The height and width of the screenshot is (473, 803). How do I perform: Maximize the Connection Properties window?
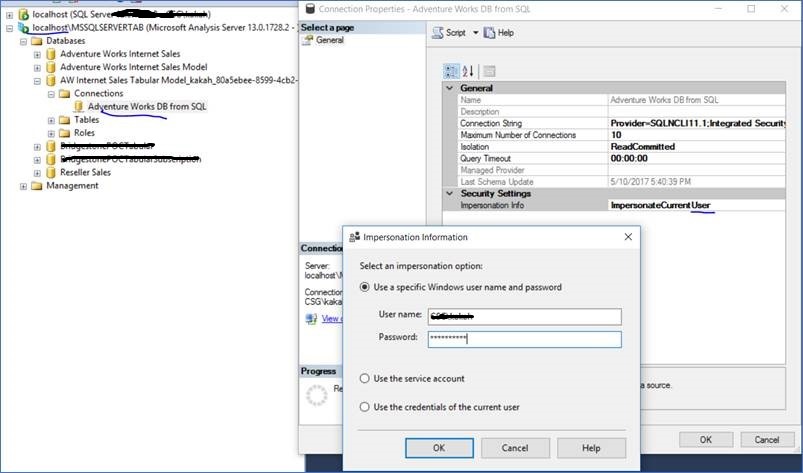pos(751,9)
